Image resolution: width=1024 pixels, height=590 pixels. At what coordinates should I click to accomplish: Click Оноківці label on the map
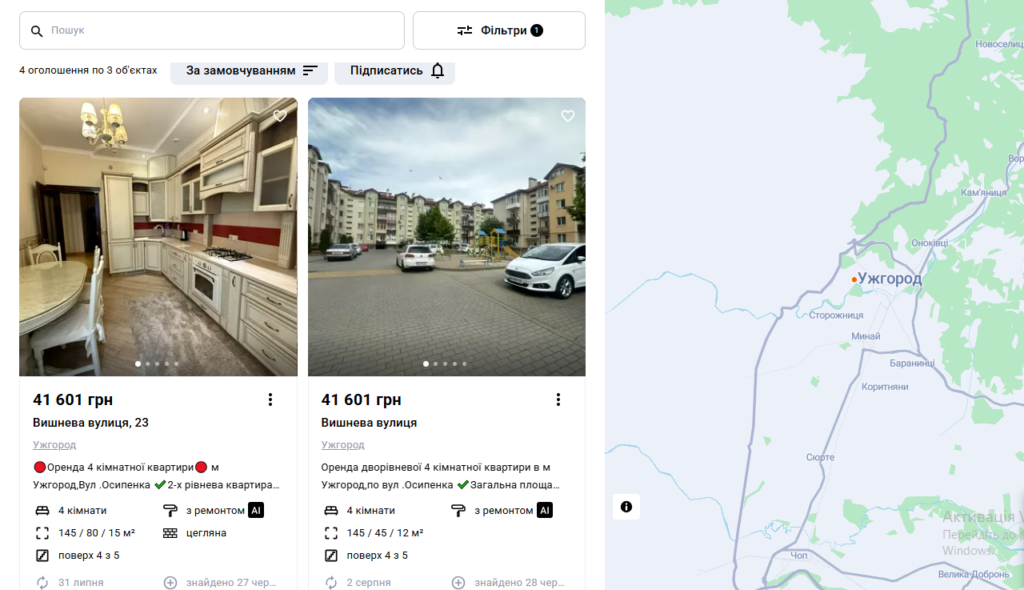[930, 242]
